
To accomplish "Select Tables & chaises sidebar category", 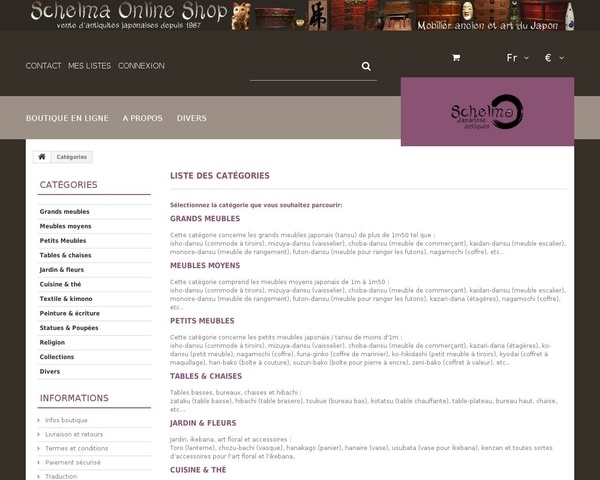I will coord(66,255).
